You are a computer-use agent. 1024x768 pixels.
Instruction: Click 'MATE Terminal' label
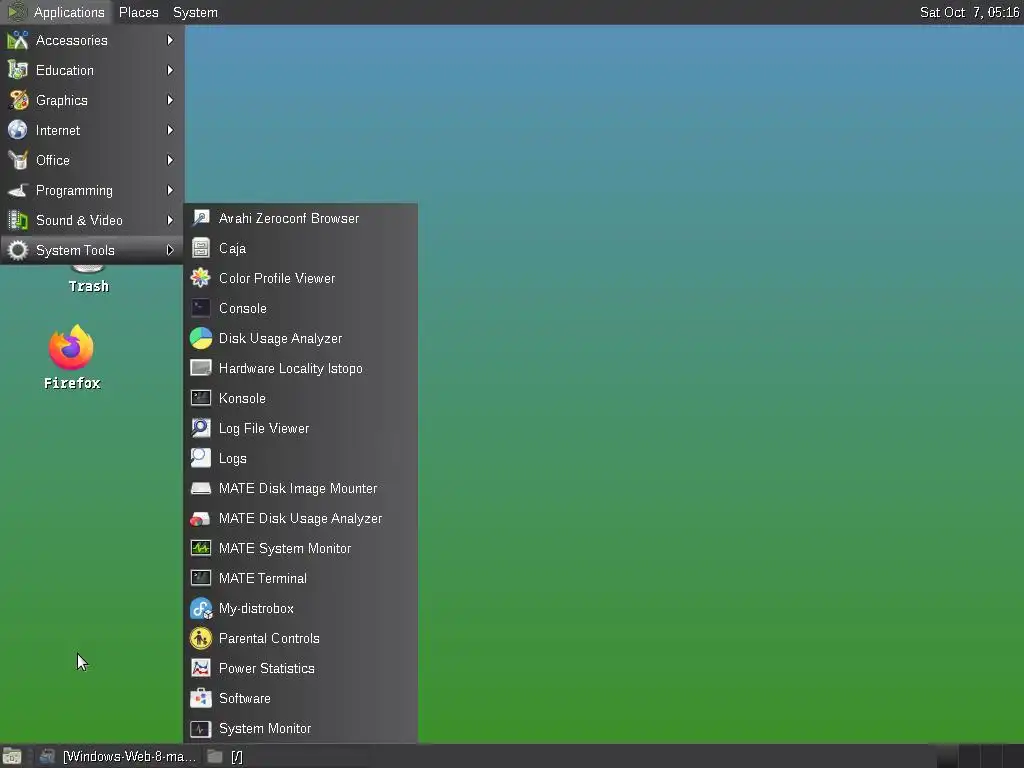263,579
